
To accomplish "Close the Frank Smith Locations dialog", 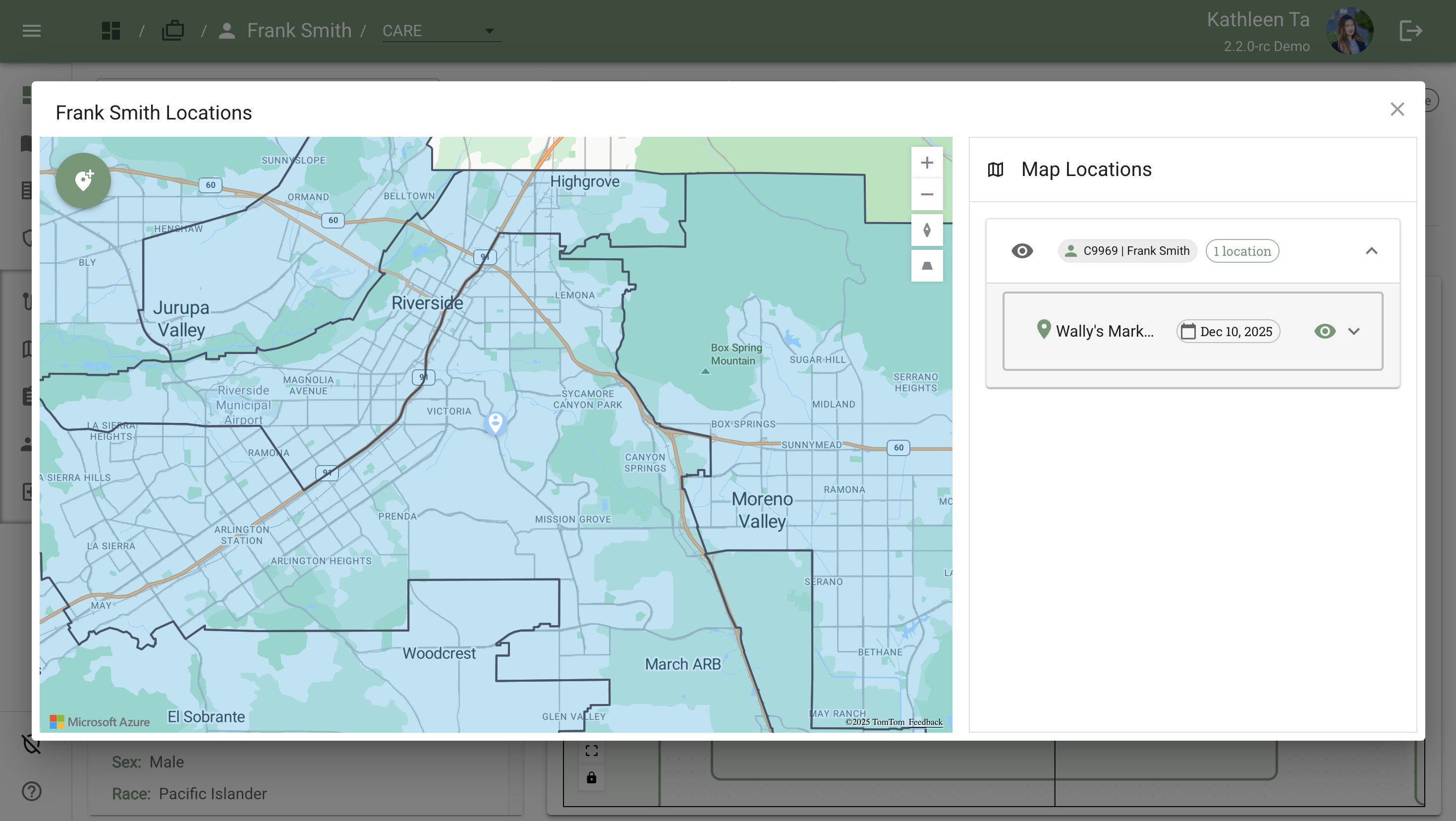I will click(x=1397, y=109).
